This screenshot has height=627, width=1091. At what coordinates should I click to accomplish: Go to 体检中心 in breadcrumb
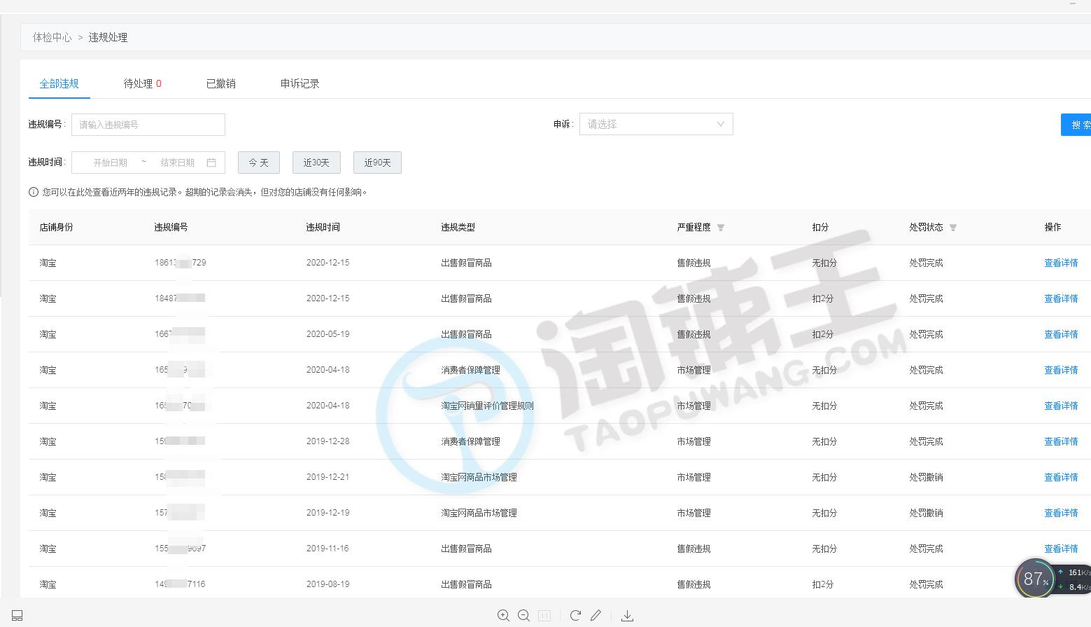(x=52, y=37)
